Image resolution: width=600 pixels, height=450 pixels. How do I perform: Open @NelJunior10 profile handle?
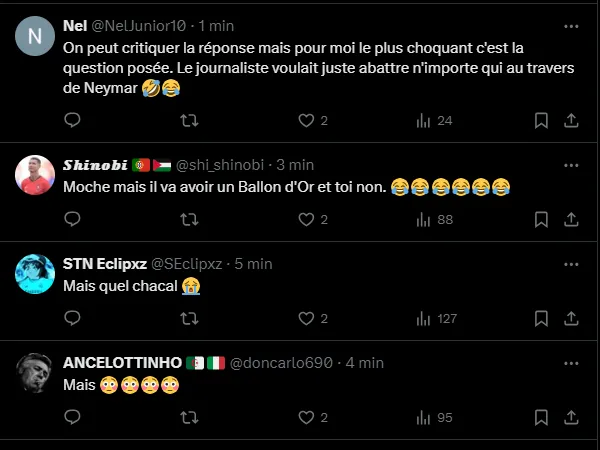140,26
